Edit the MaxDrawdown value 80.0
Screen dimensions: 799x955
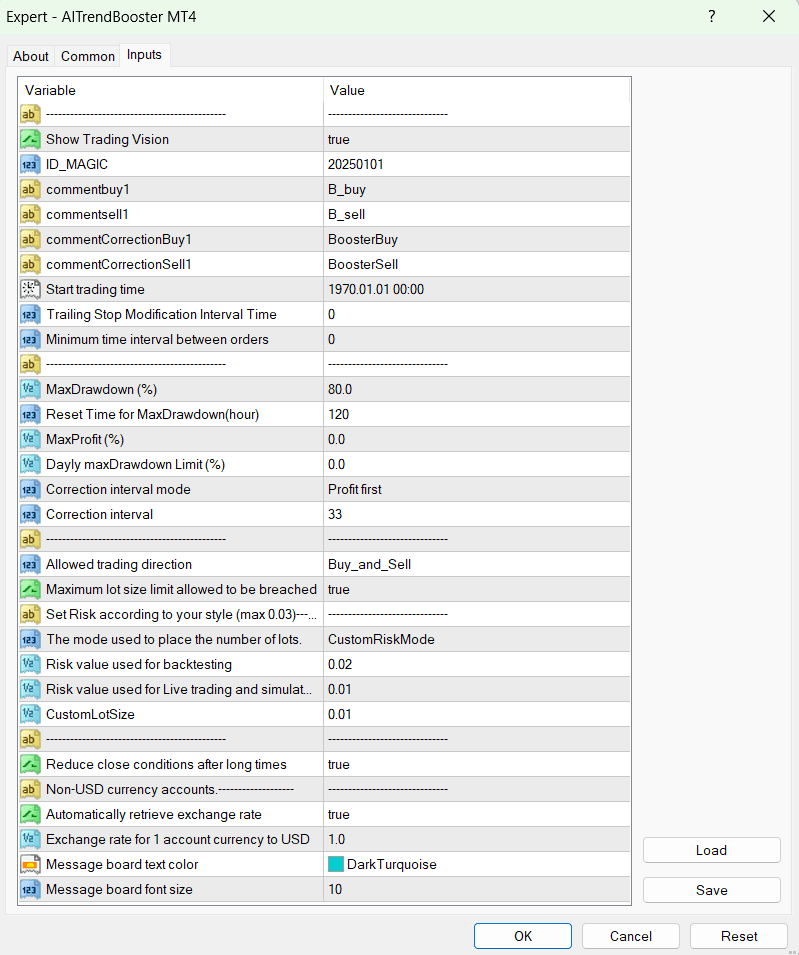477,389
